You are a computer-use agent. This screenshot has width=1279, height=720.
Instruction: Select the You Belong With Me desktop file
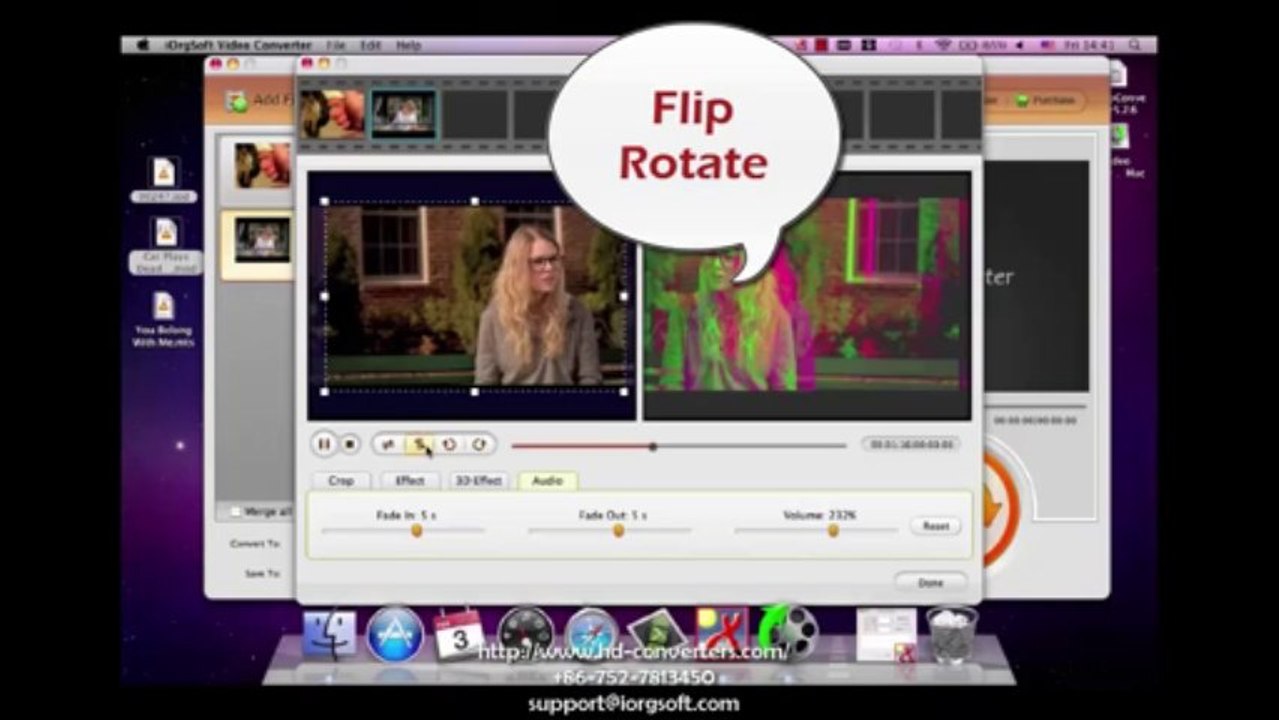point(164,319)
